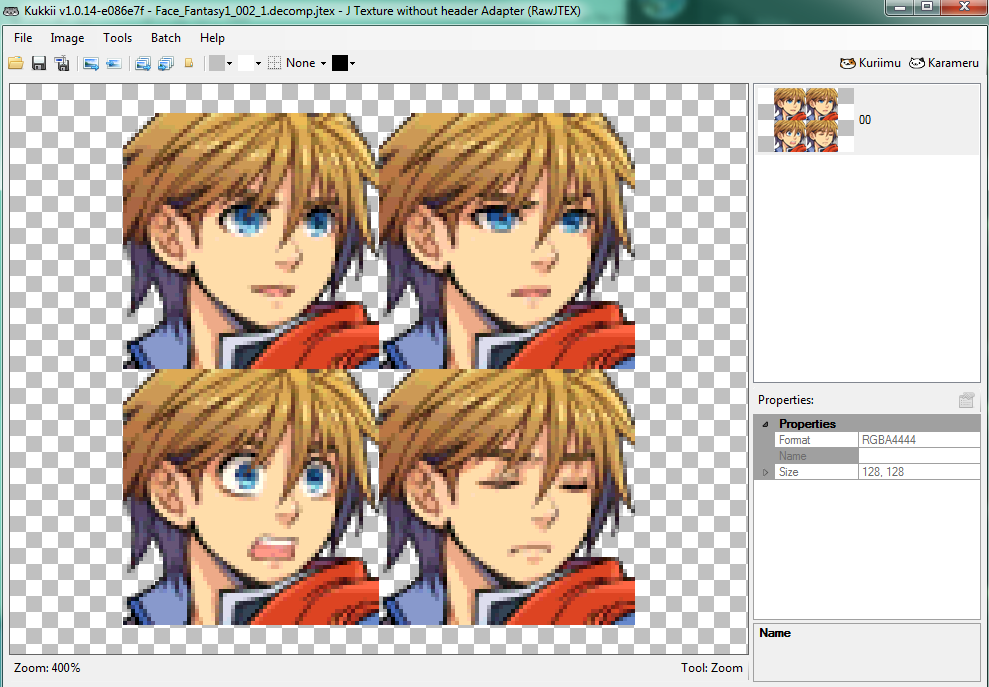This screenshot has height=687, width=989.
Task: Open the gray grid color dropdown arrow
Action: pyautogui.click(x=229, y=63)
